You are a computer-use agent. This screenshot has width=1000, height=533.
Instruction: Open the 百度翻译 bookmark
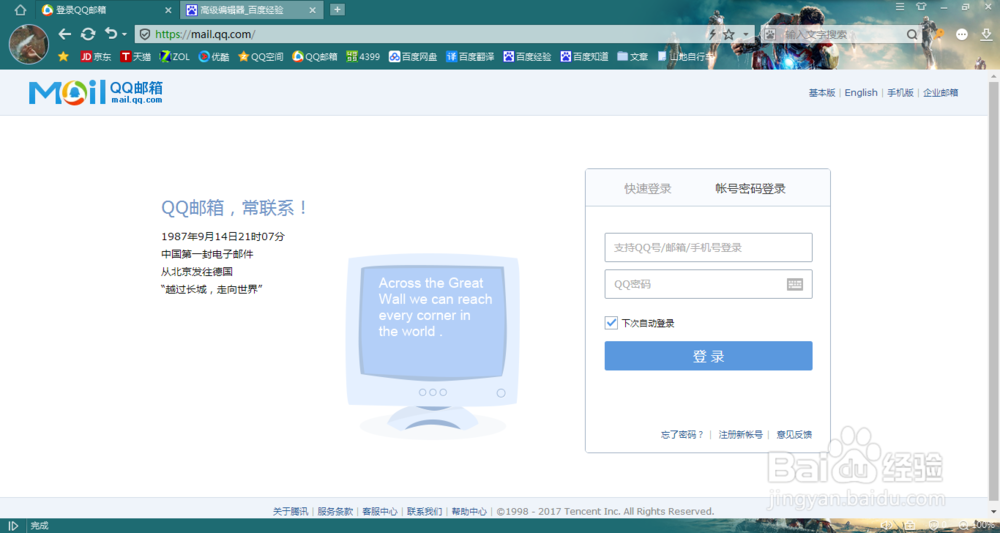coord(471,57)
